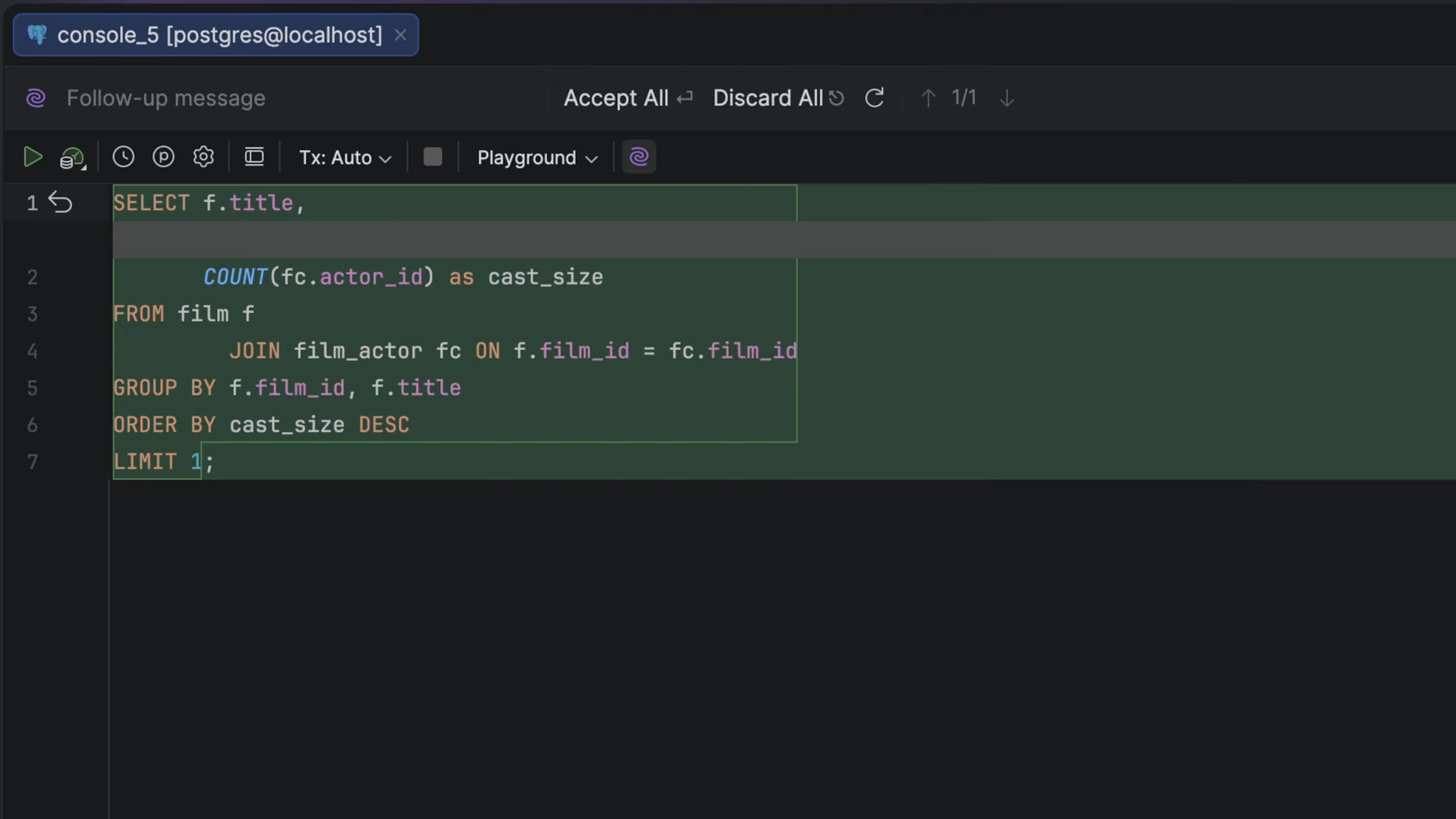Click the SELECT keyword on line 1

pos(151,203)
